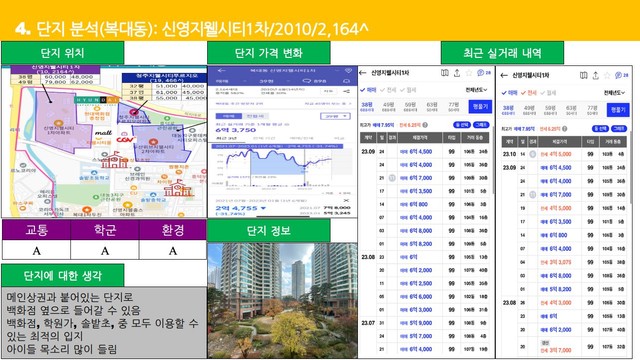Open chat bubble 28 in rightmost 신영지웰시티1차 panel
640x360 pixels.
pyautogui.click(x=622, y=75)
